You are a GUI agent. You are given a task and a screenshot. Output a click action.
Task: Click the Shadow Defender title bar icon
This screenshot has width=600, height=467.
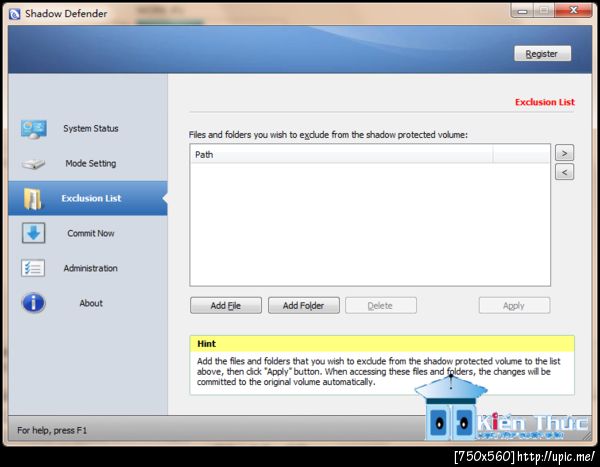(x=14, y=14)
